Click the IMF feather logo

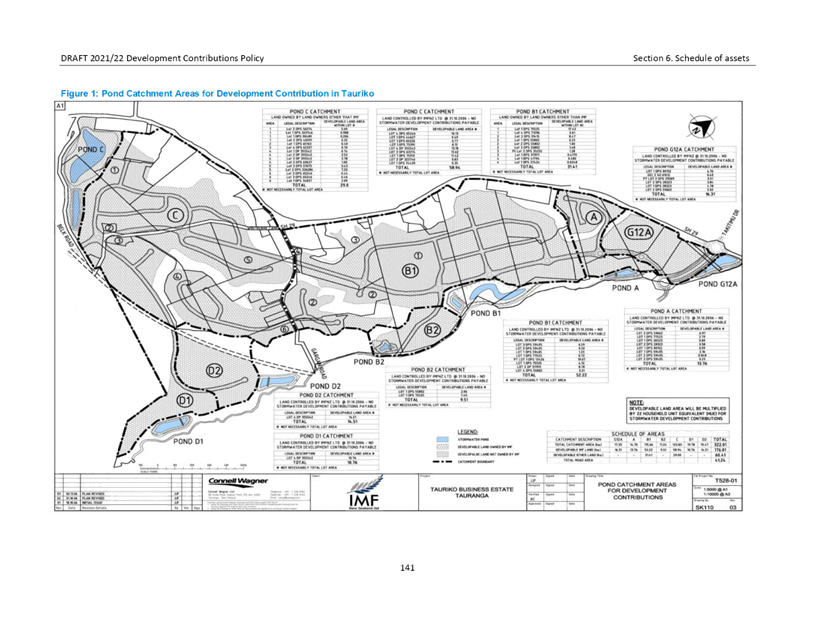pos(366,492)
